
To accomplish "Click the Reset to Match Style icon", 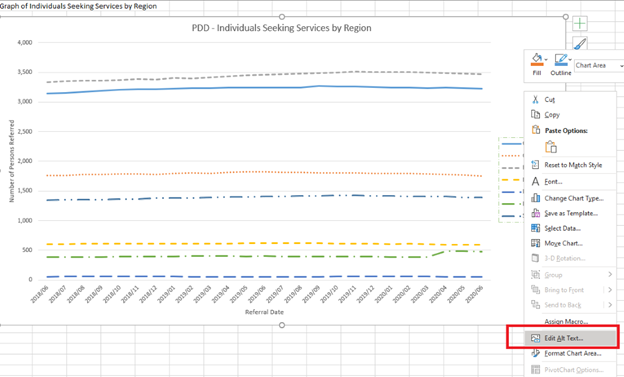I will pos(536,164).
